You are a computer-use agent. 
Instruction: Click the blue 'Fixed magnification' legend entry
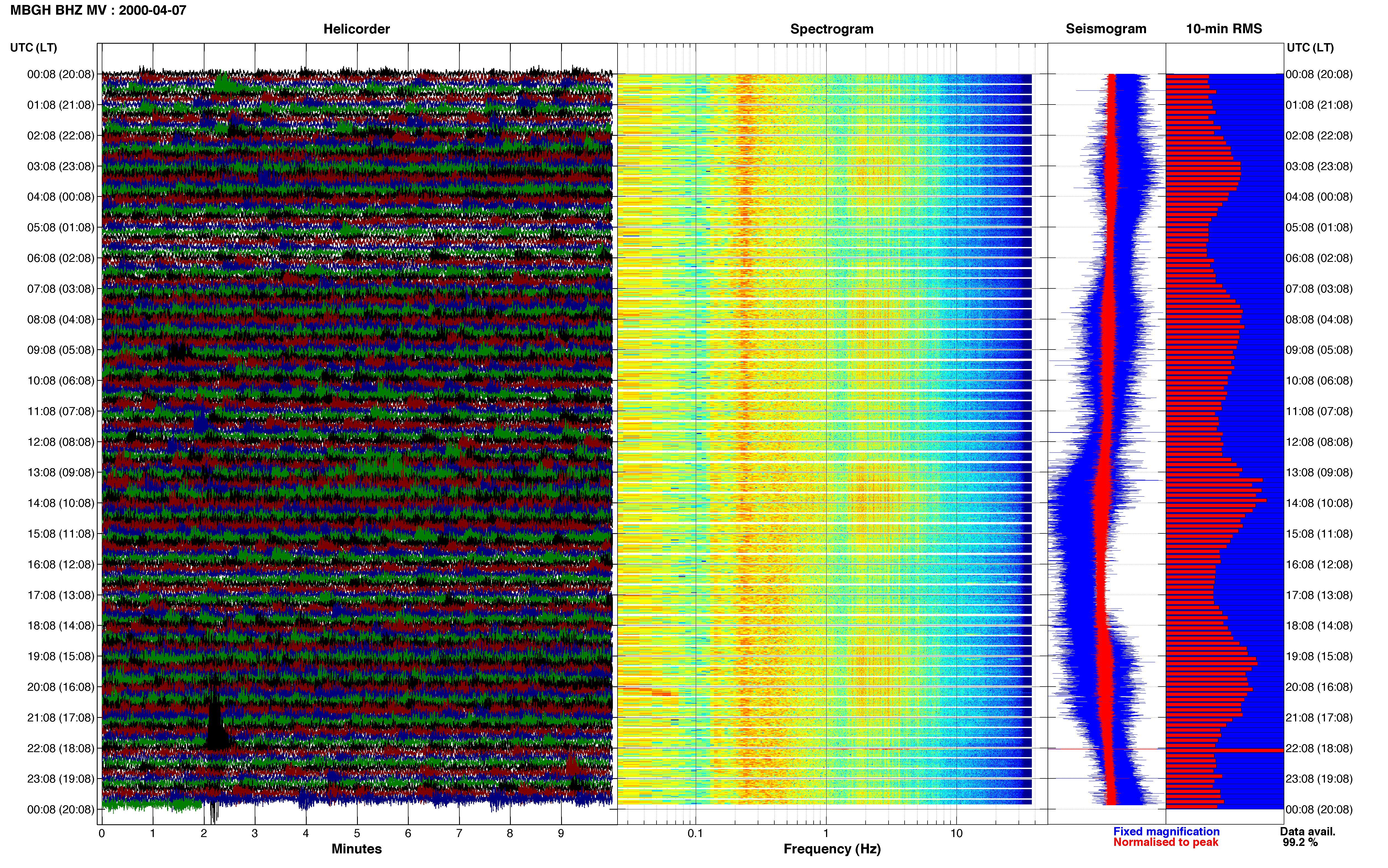point(1166,832)
